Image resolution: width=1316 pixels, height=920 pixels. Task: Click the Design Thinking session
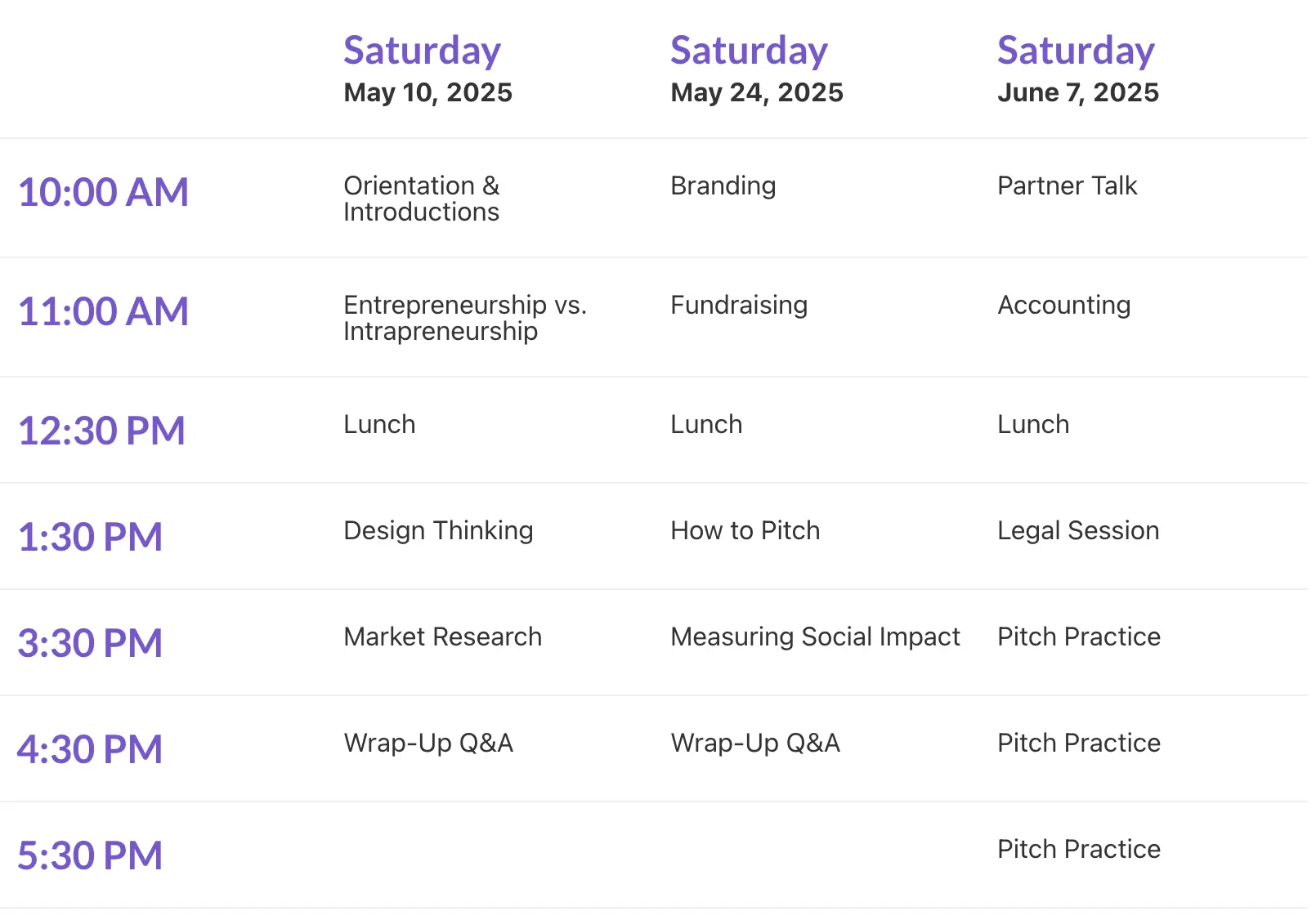click(438, 531)
